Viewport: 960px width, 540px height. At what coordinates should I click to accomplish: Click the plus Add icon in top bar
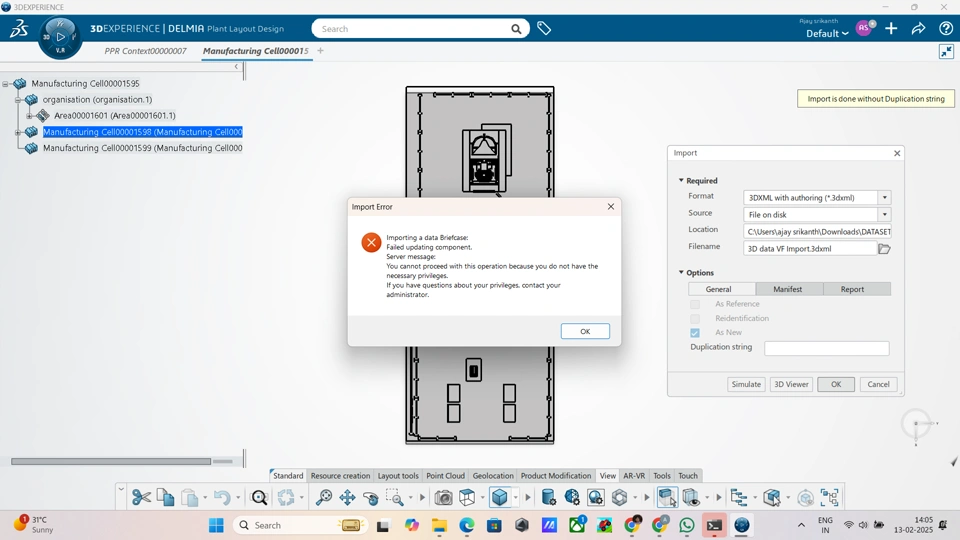[x=891, y=28]
